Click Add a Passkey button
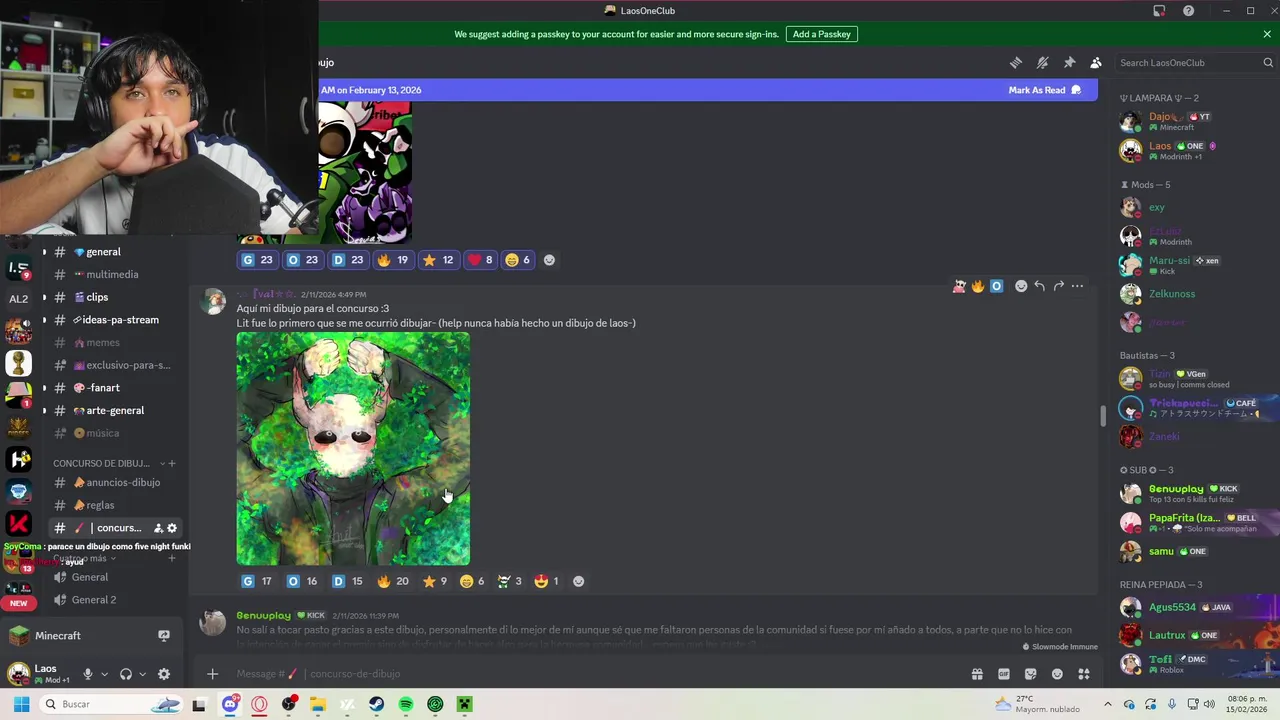Screen dimensions: 1280x720 click(x=822, y=34)
